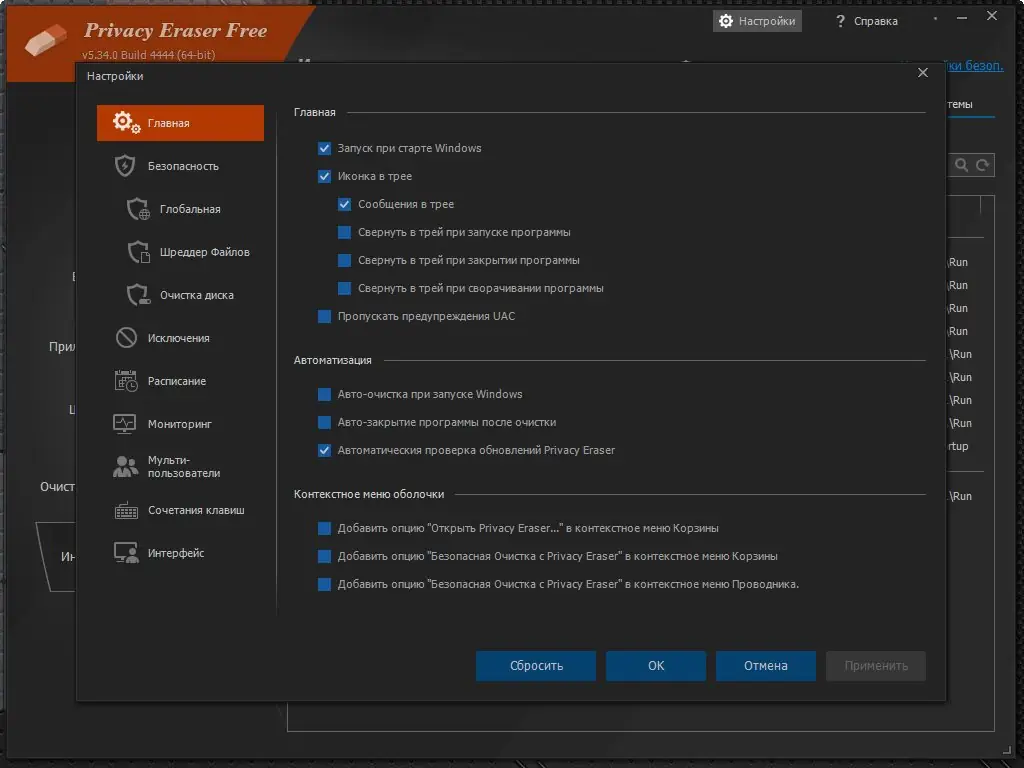Toggle Автоматическия проверка обновлений Privacy Eraser
The height and width of the screenshot is (768, 1024).
point(324,451)
